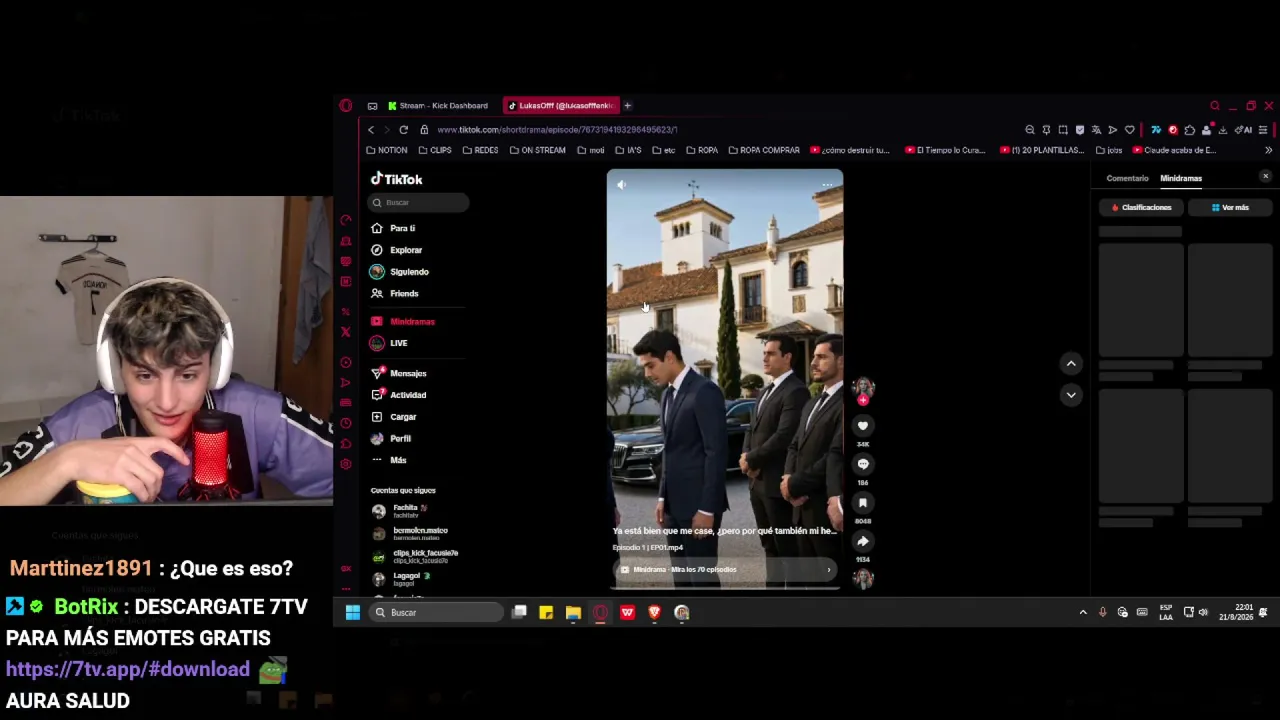
Task: Open browser downloads icon in toolbar
Action: (x=1222, y=130)
